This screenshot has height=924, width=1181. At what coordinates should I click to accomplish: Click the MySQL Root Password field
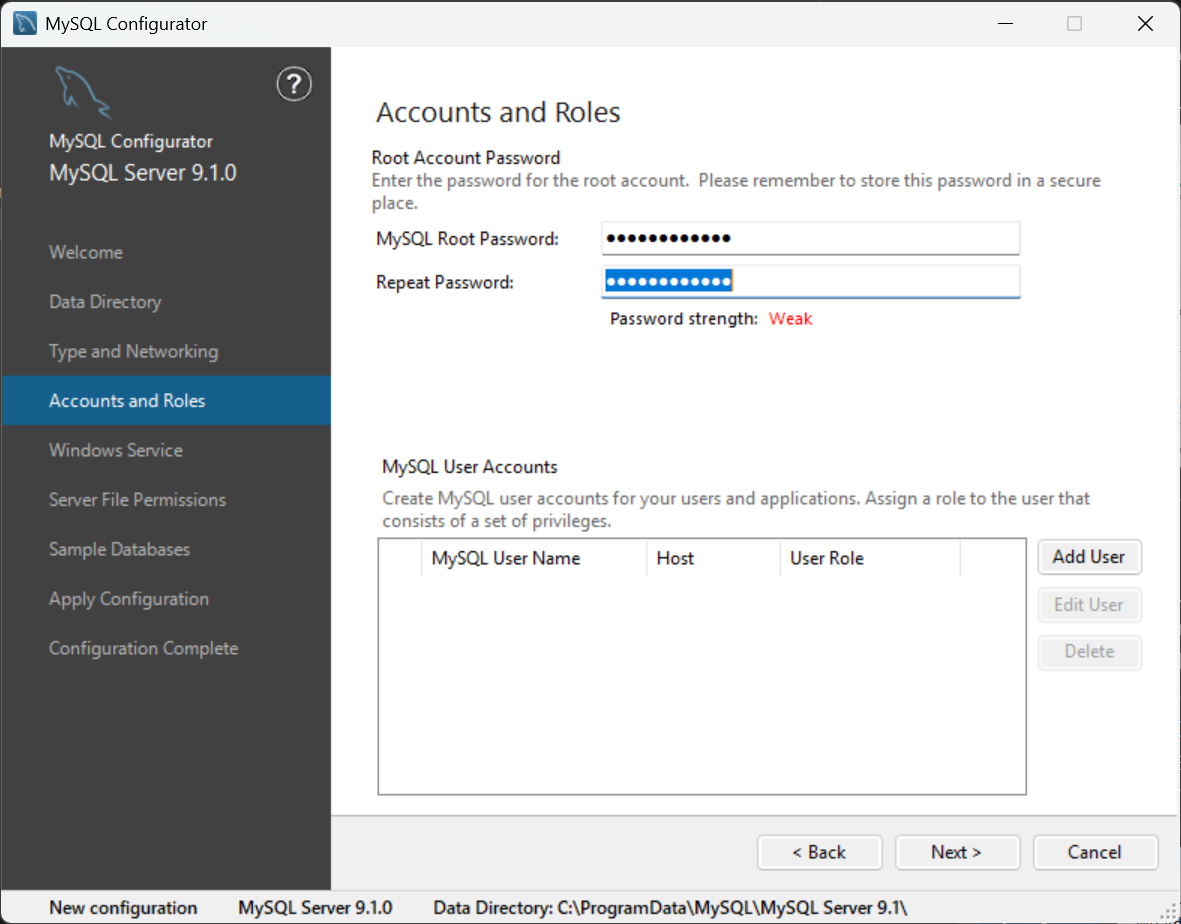coord(810,239)
